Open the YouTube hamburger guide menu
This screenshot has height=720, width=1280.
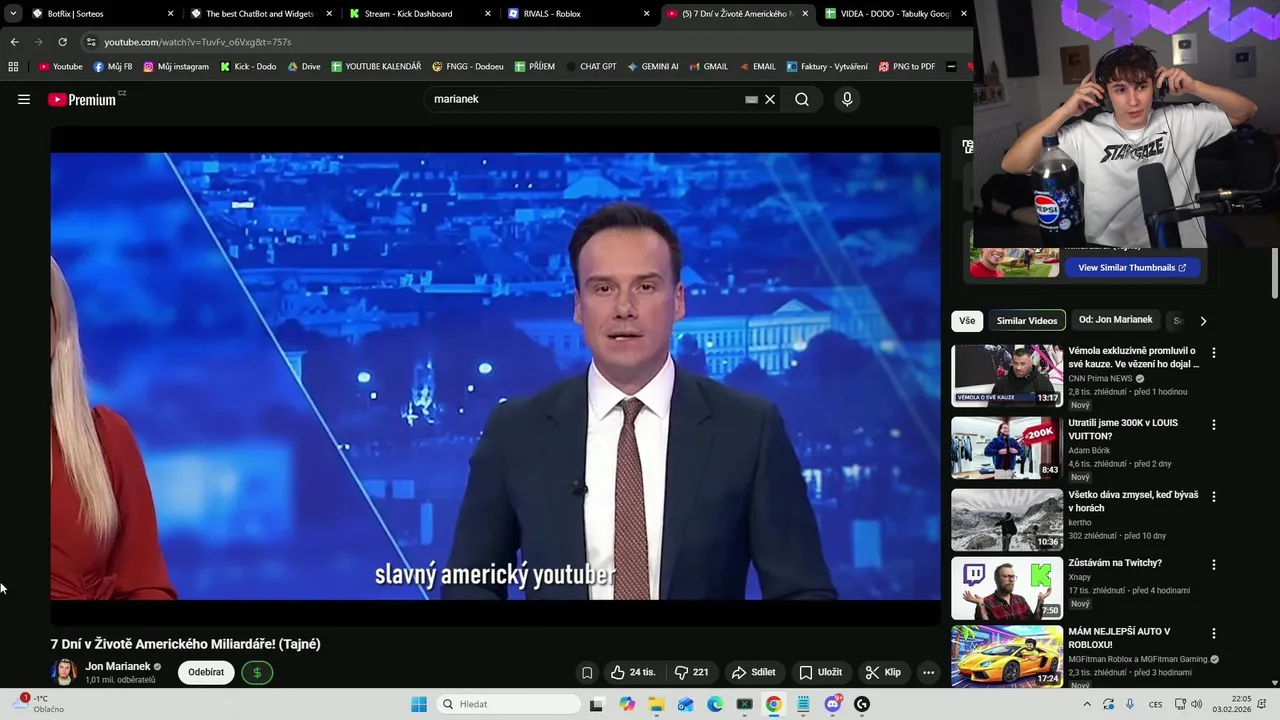[24, 99]
